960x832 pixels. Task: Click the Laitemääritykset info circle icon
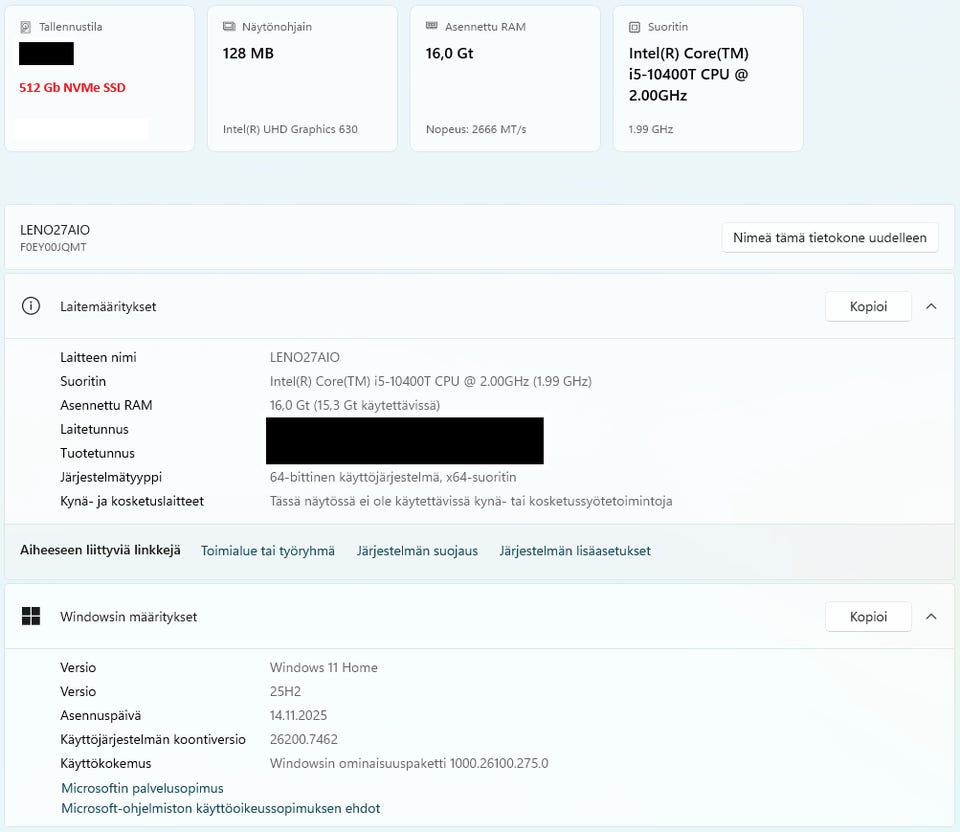[x=31, y=306]
